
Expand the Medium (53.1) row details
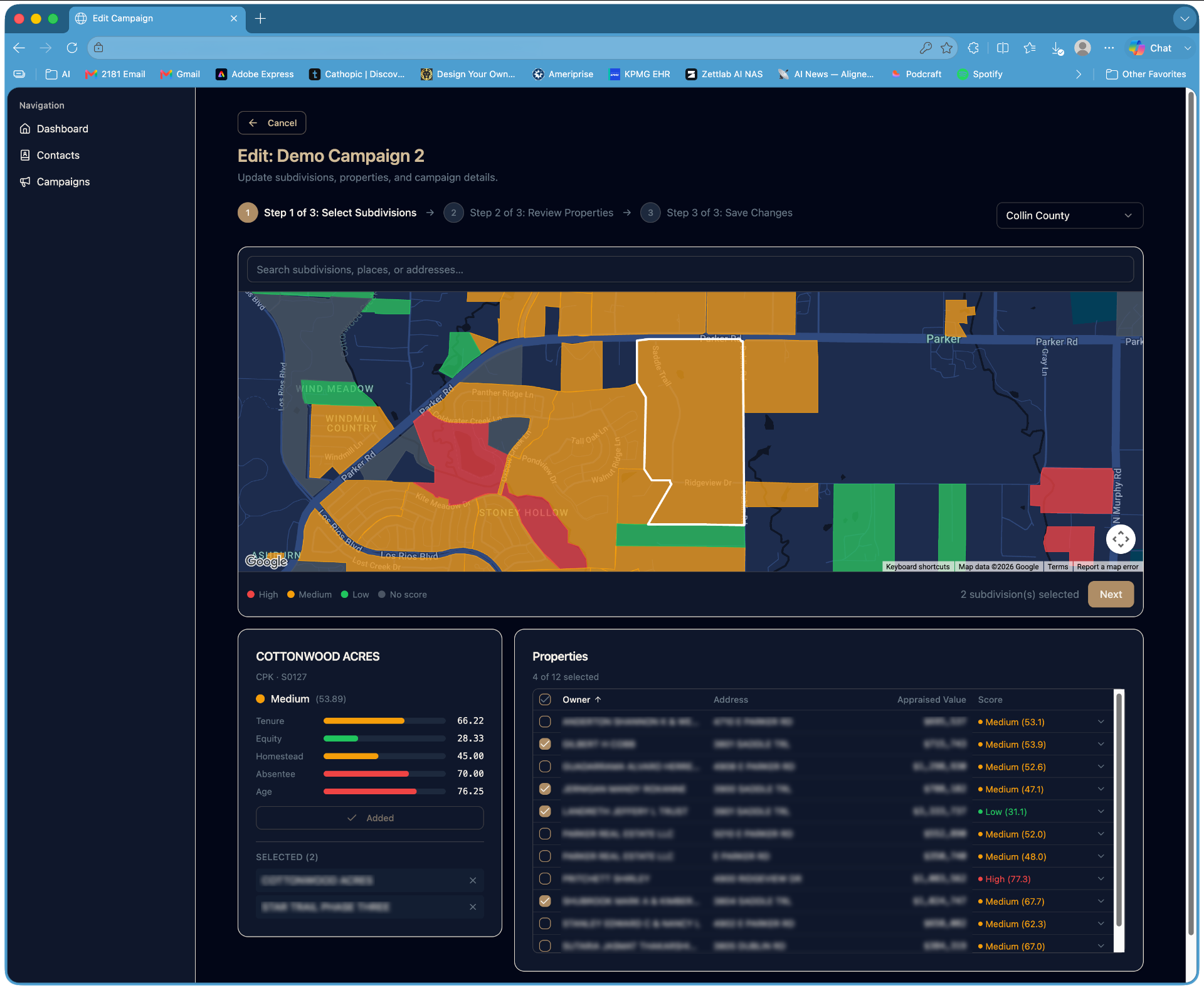[1101, 721]
